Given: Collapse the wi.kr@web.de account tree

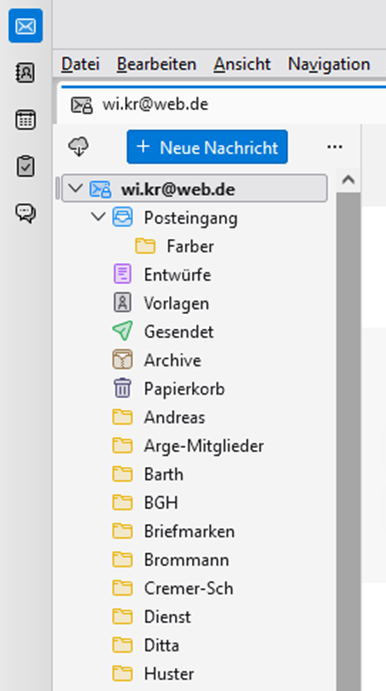Looking at the screenshot, I should [x=76, y=189].
